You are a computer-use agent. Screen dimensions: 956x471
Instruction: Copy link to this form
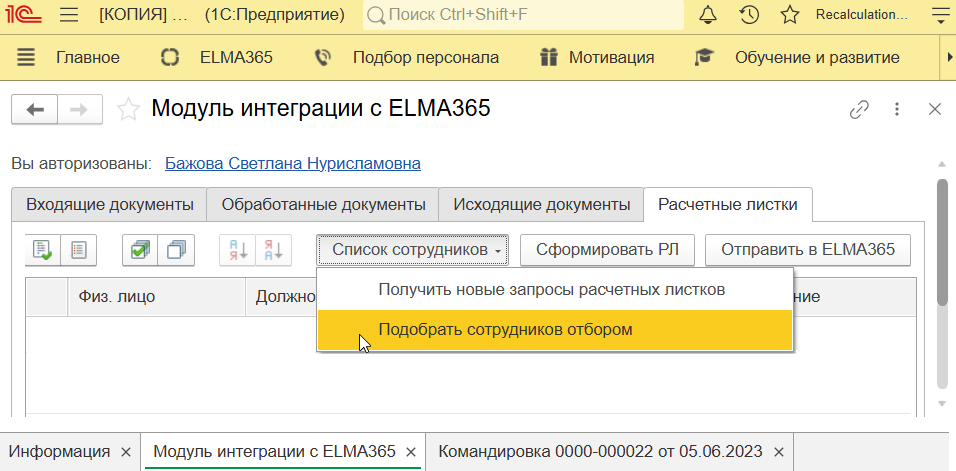pos(859,110)
